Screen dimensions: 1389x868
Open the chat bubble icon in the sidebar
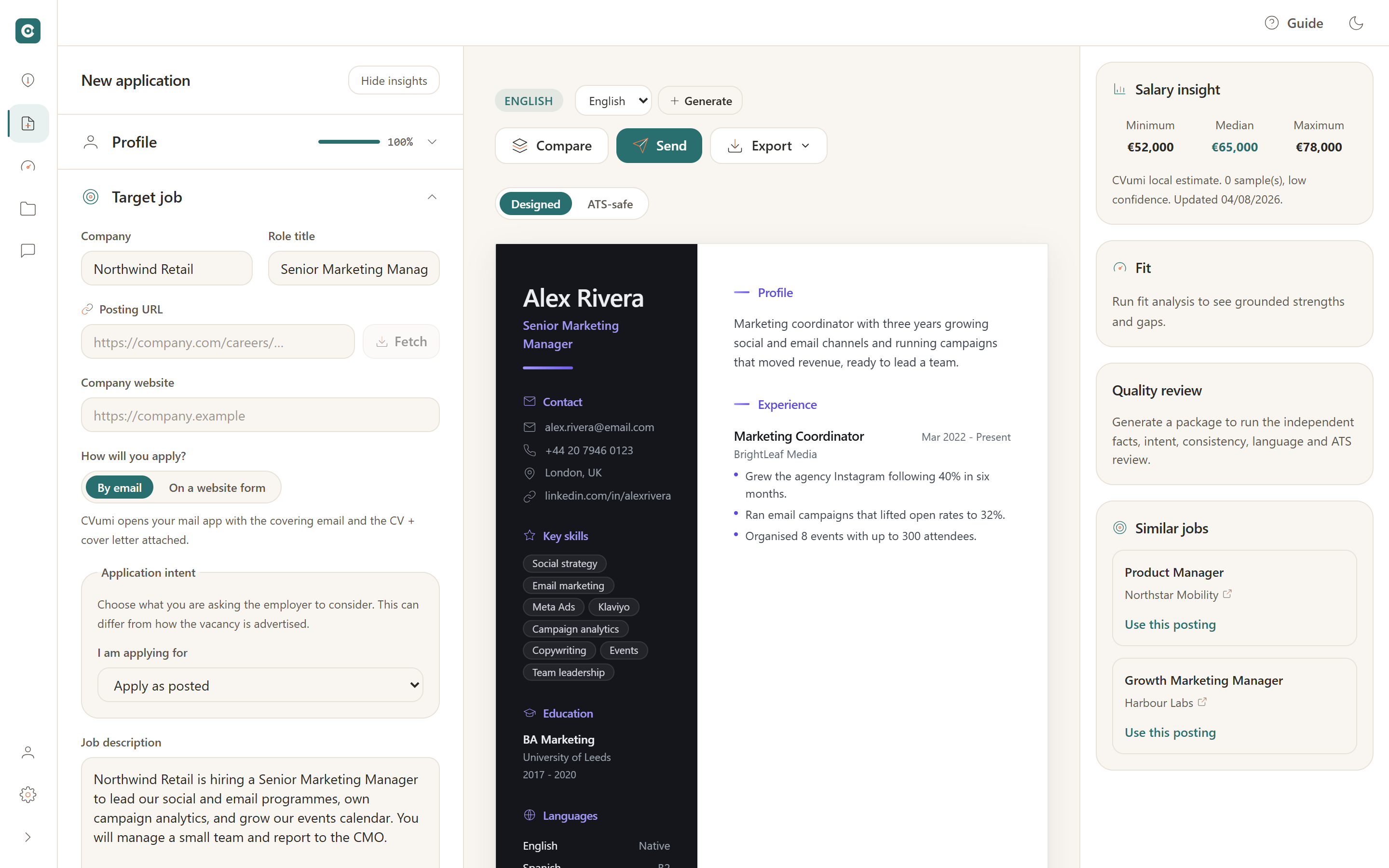[27, 251]
